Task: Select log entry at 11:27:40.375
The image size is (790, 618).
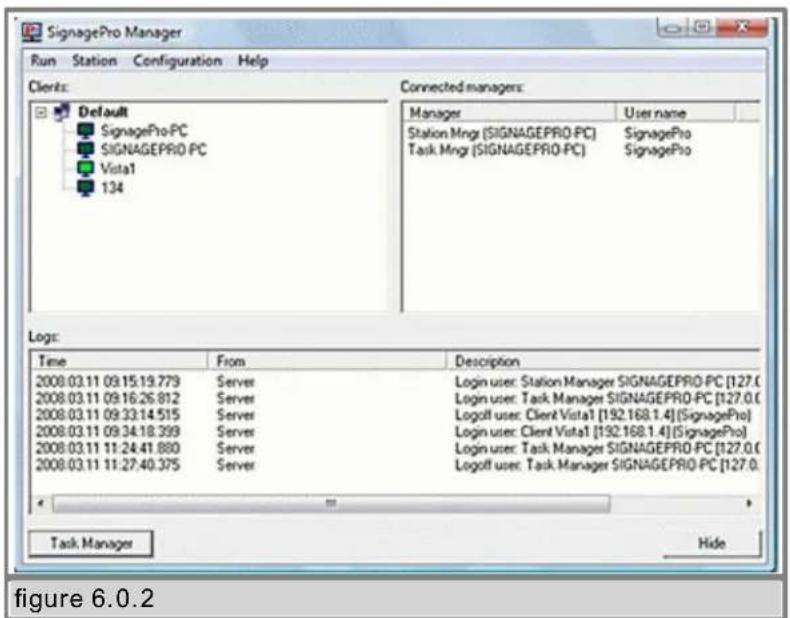Action: (x=397, y=464)
